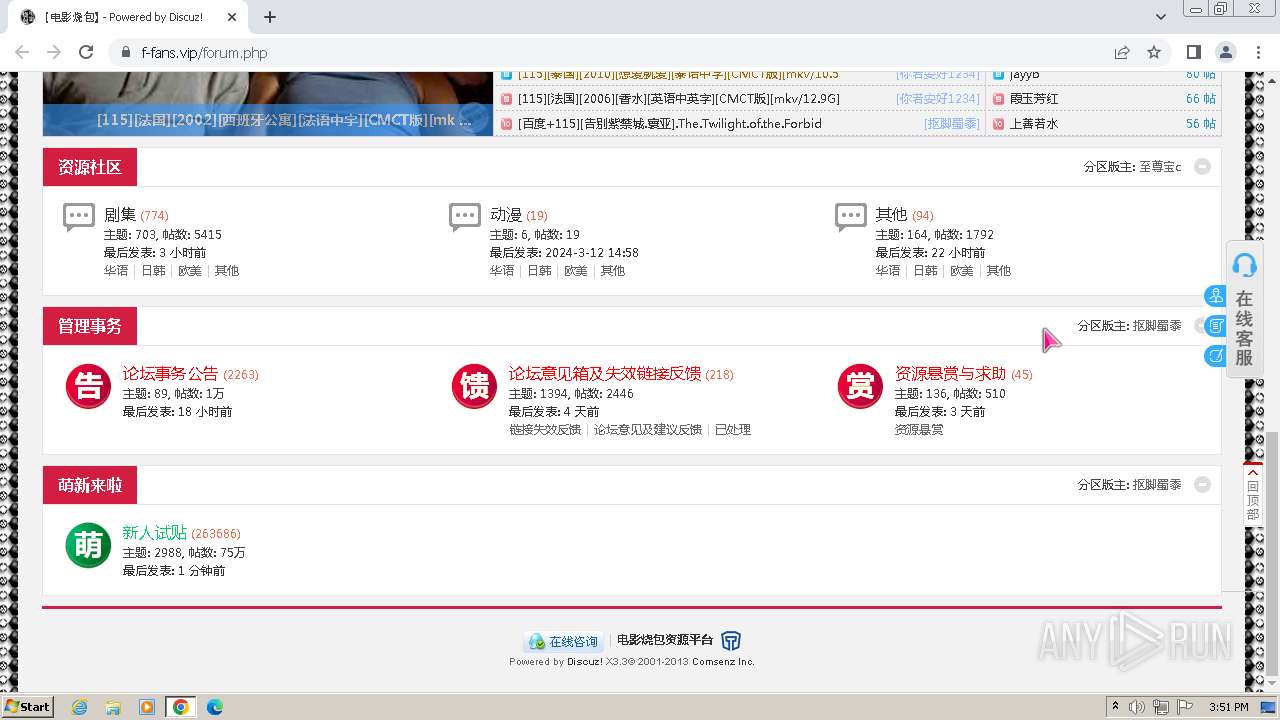
Task: Click the middle blue round sidebar icon
Action: pyautogui.click(x=1215, y=326)
